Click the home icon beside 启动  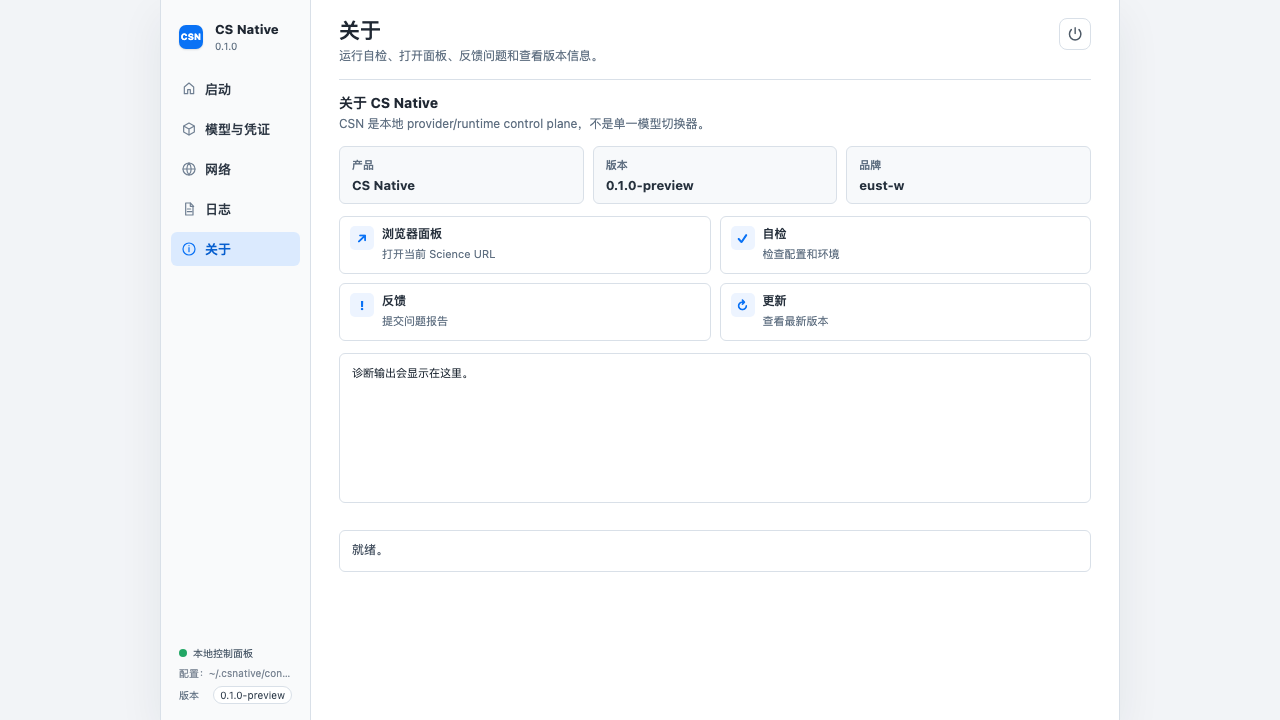point(189,89)
